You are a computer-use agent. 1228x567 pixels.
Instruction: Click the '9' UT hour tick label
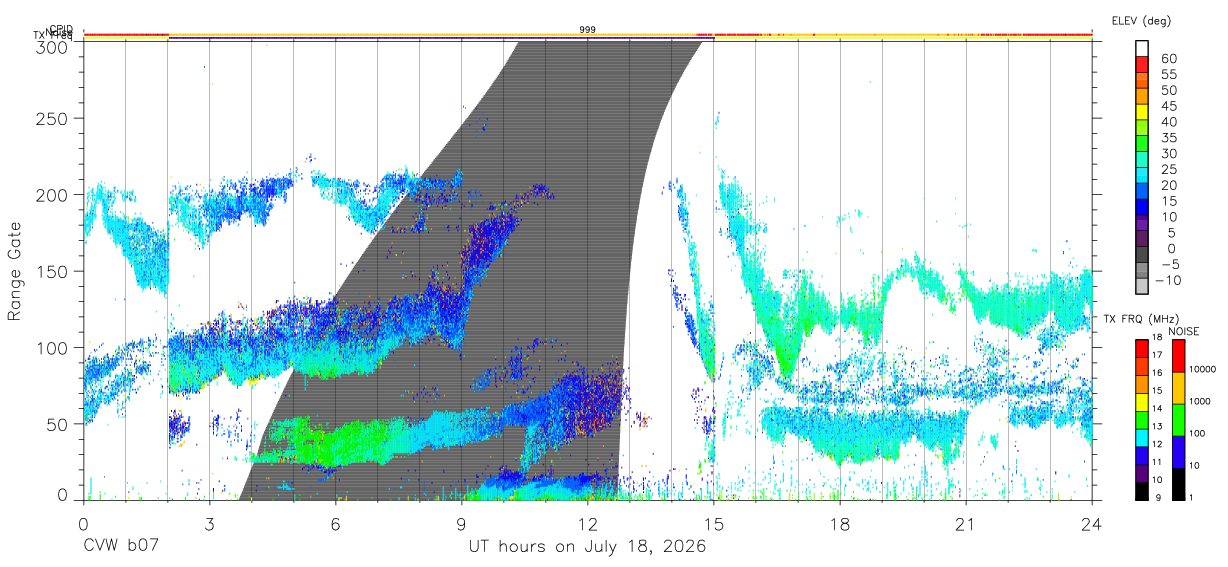click(461, 523)
